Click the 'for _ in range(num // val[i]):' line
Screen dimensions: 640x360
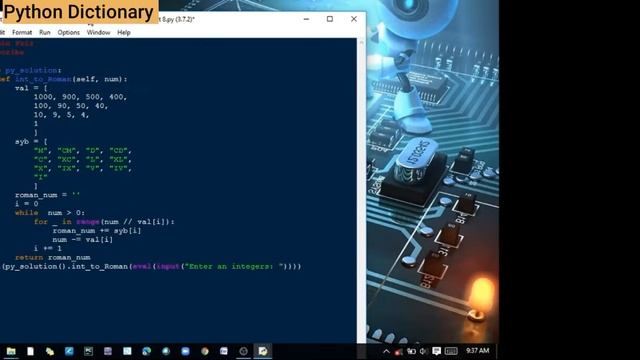tap(104, 222)
